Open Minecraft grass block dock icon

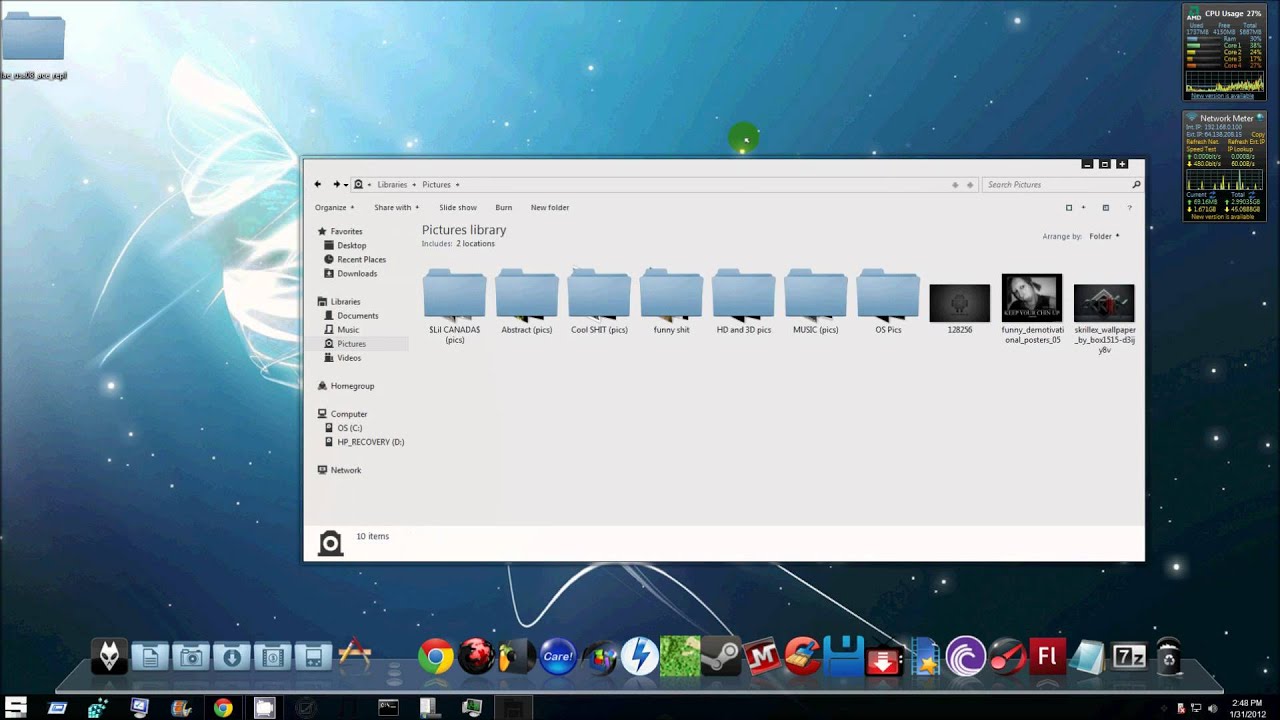(679, 657)
